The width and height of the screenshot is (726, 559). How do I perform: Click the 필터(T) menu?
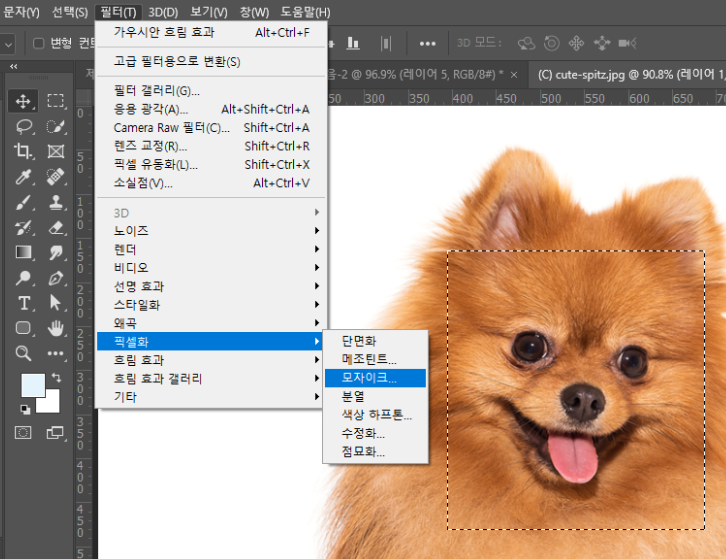119,12
